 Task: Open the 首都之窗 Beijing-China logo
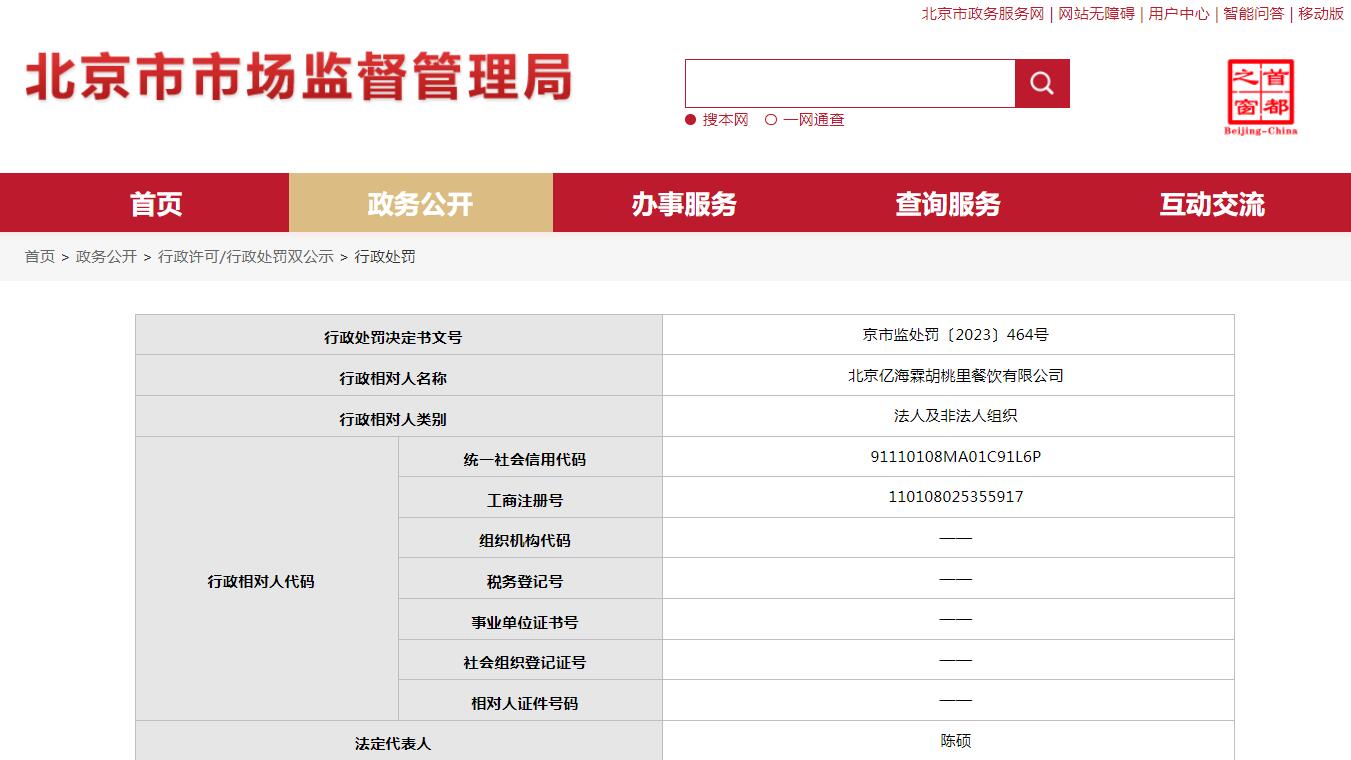(x=1260, y=97)
